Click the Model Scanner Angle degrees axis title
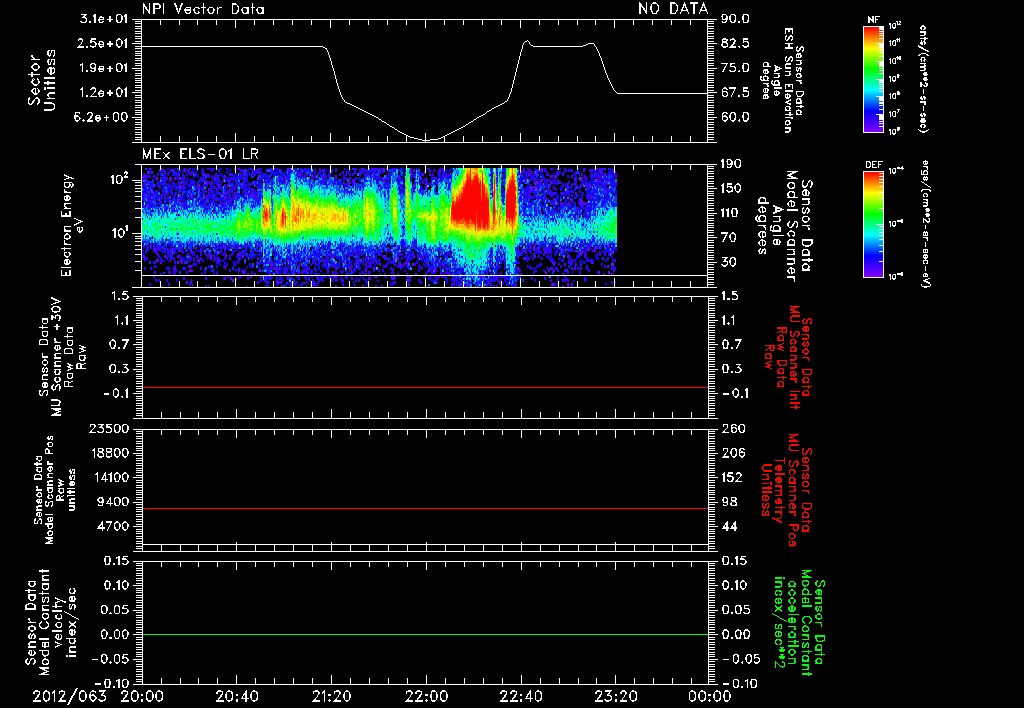1024x708 pixels. tap(784, 226)
